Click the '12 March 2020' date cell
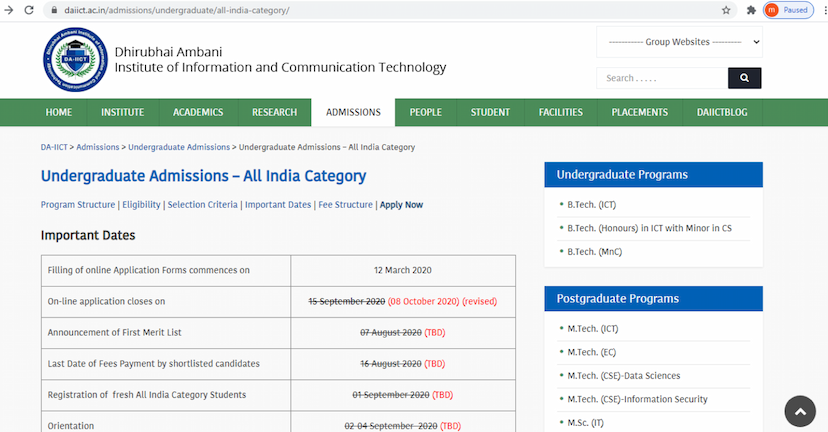 403,270
